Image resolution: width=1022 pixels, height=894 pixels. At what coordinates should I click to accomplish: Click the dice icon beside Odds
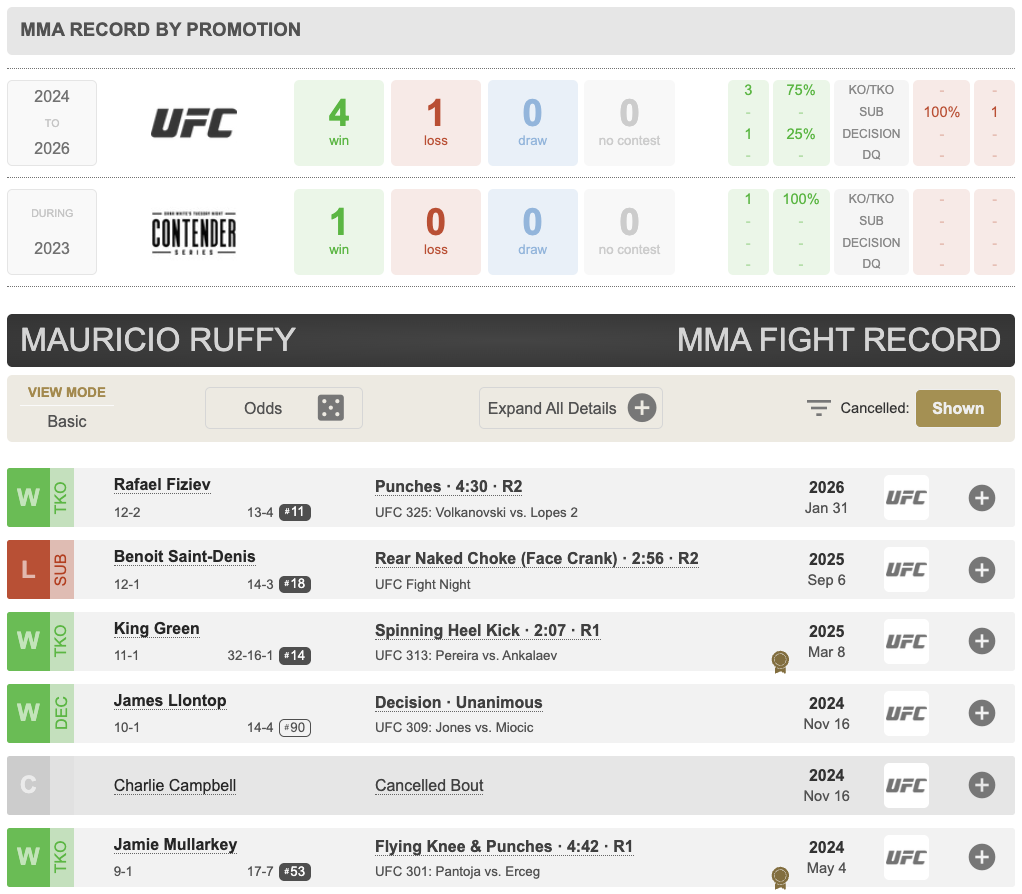[x=330, y=408]
